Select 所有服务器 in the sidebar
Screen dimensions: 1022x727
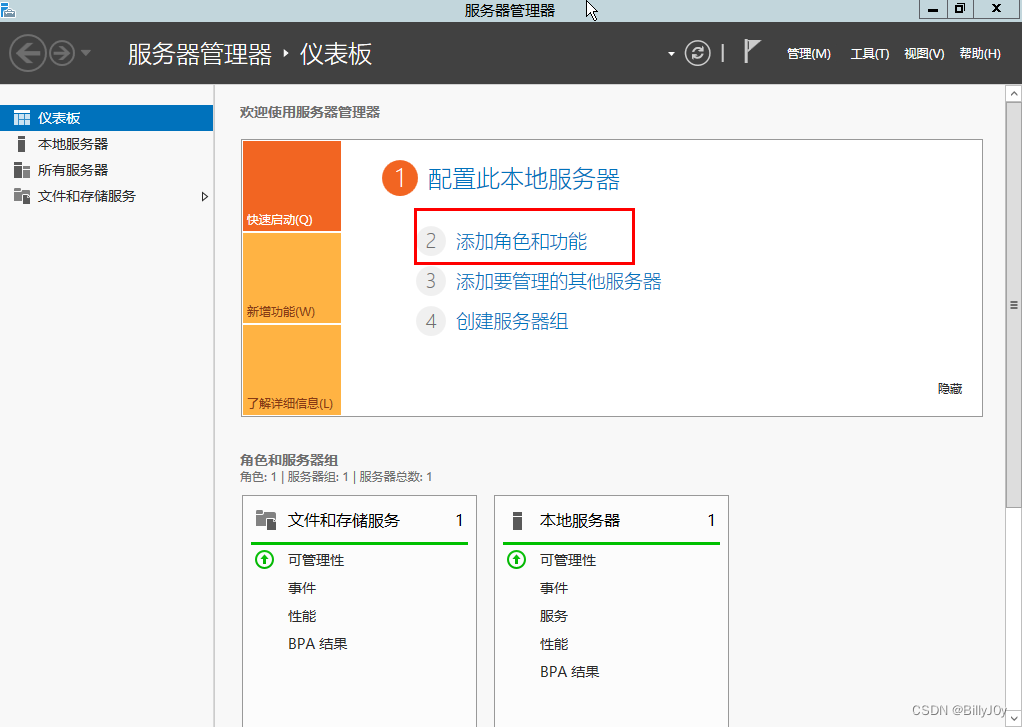pyautogui.click(x=106, y=170)
